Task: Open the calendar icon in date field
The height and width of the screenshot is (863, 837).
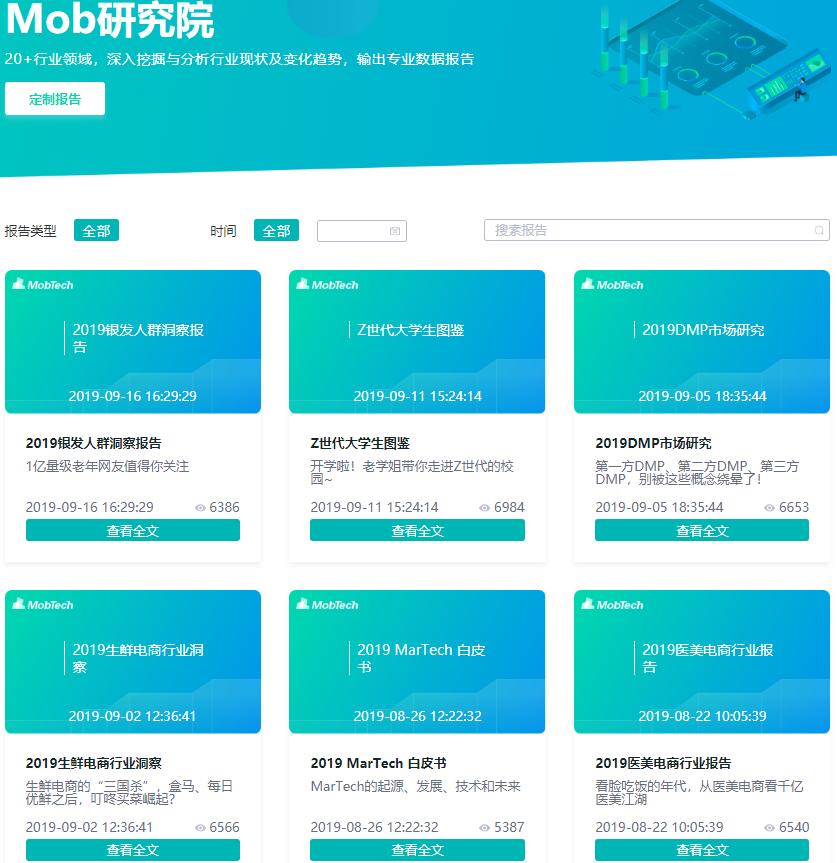Action: [x=395, y=231]
